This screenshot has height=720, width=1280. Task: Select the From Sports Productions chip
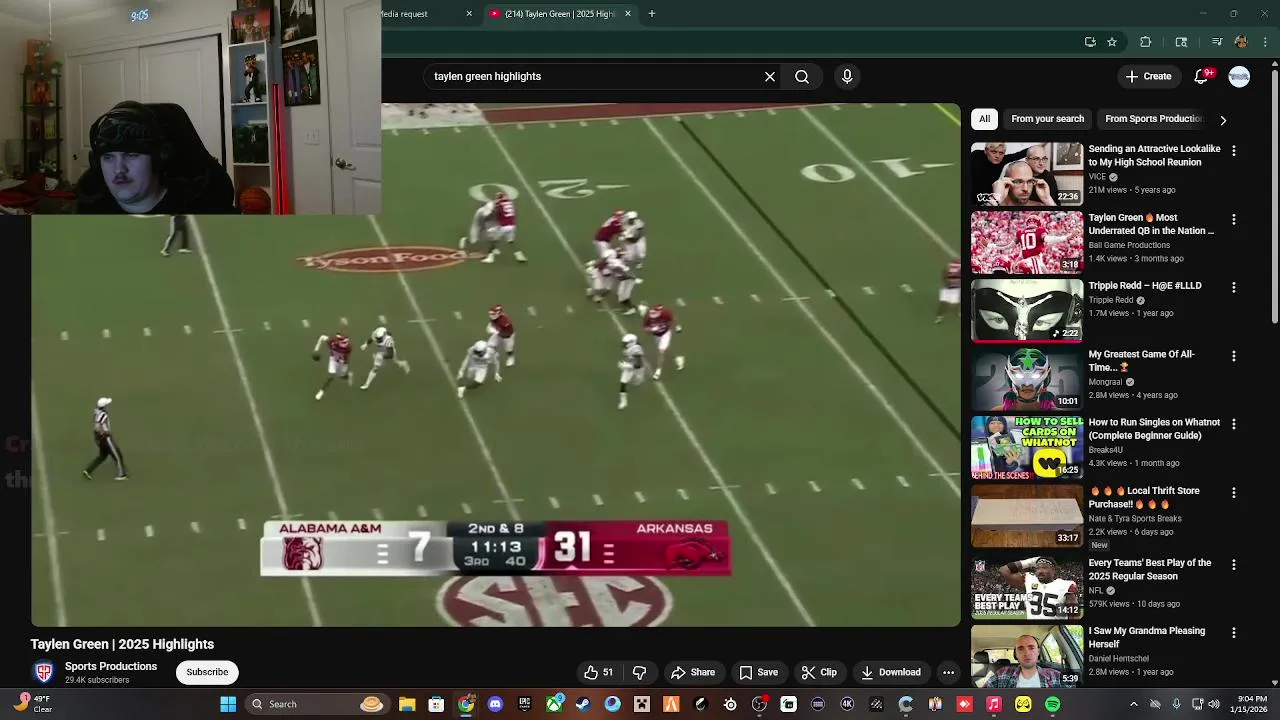click(x=1153, y=119)
